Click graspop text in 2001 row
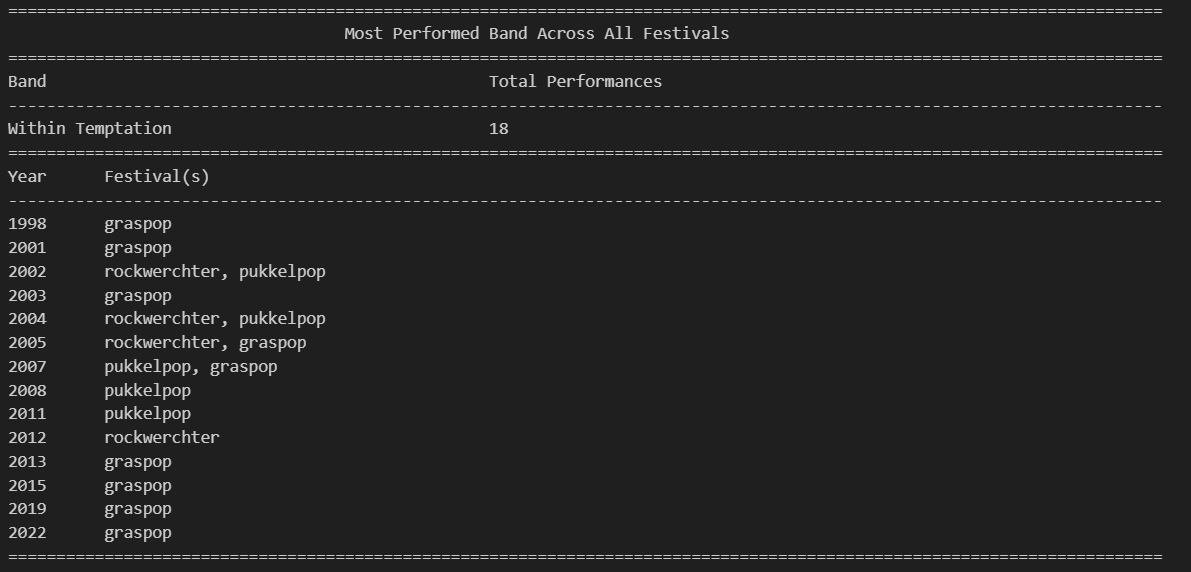1191x572 pixels. click(138, 248)
